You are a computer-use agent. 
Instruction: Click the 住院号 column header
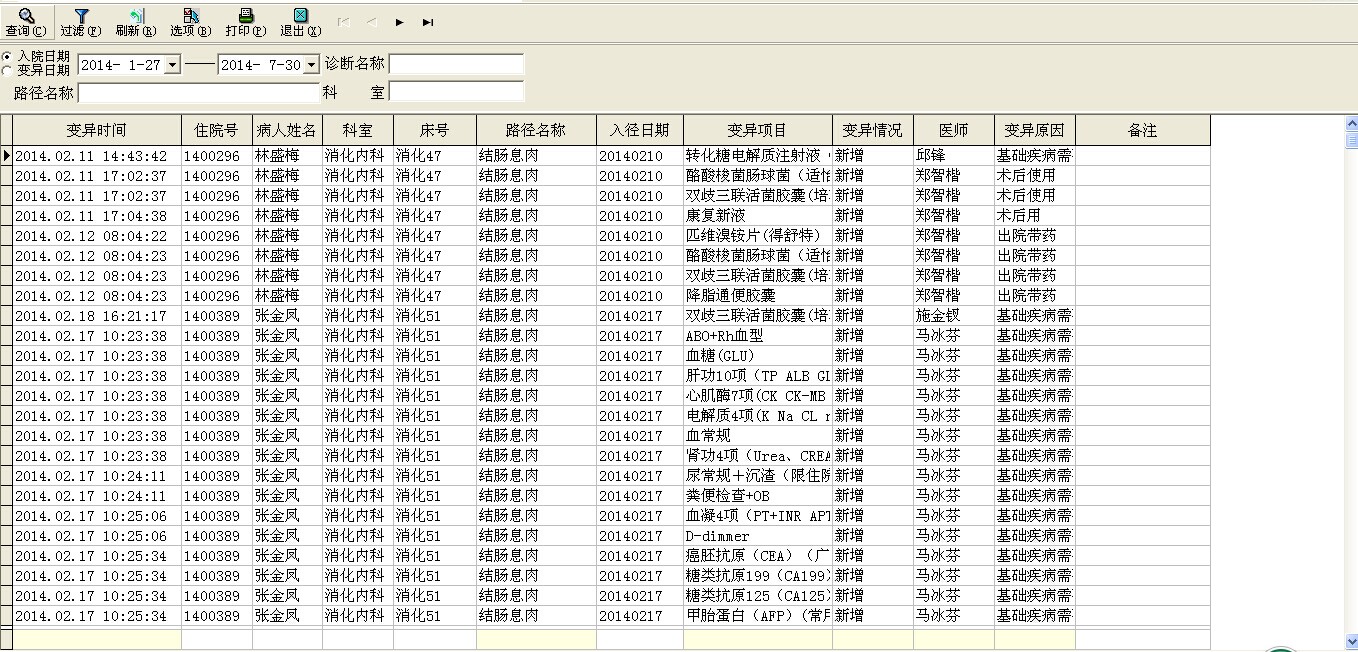[x=217, y=130]
